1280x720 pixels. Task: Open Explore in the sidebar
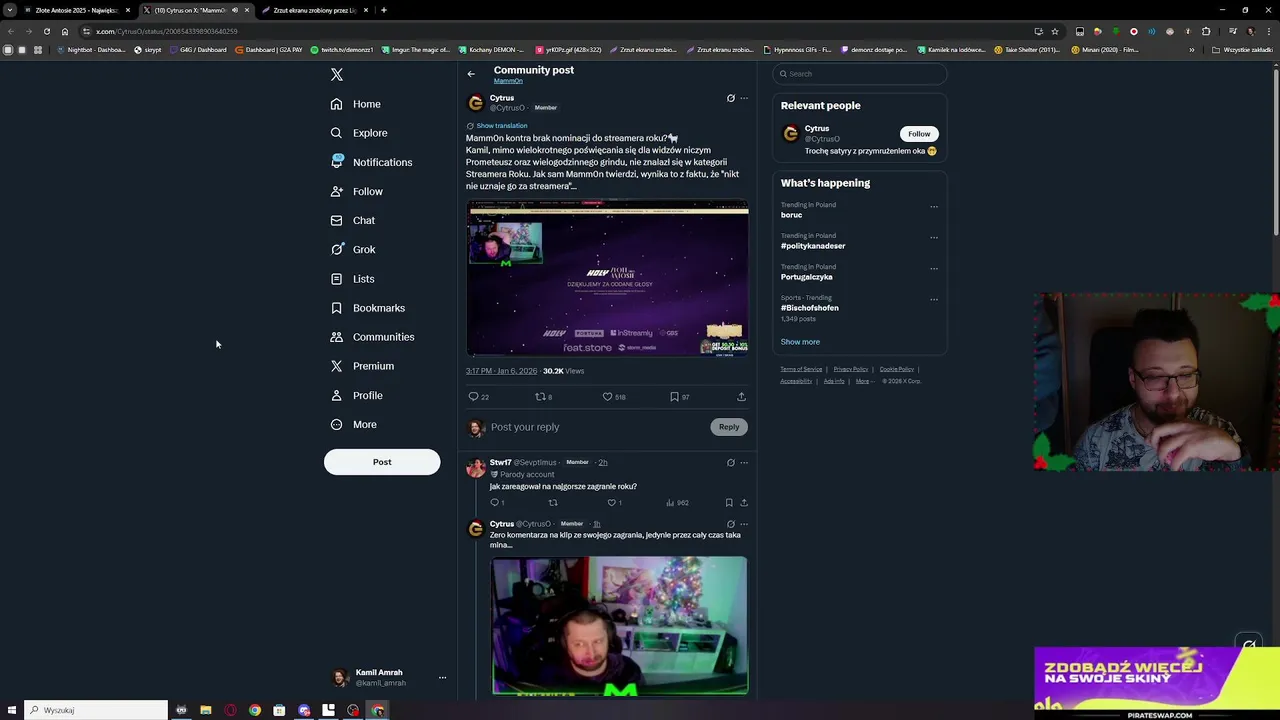359,133
